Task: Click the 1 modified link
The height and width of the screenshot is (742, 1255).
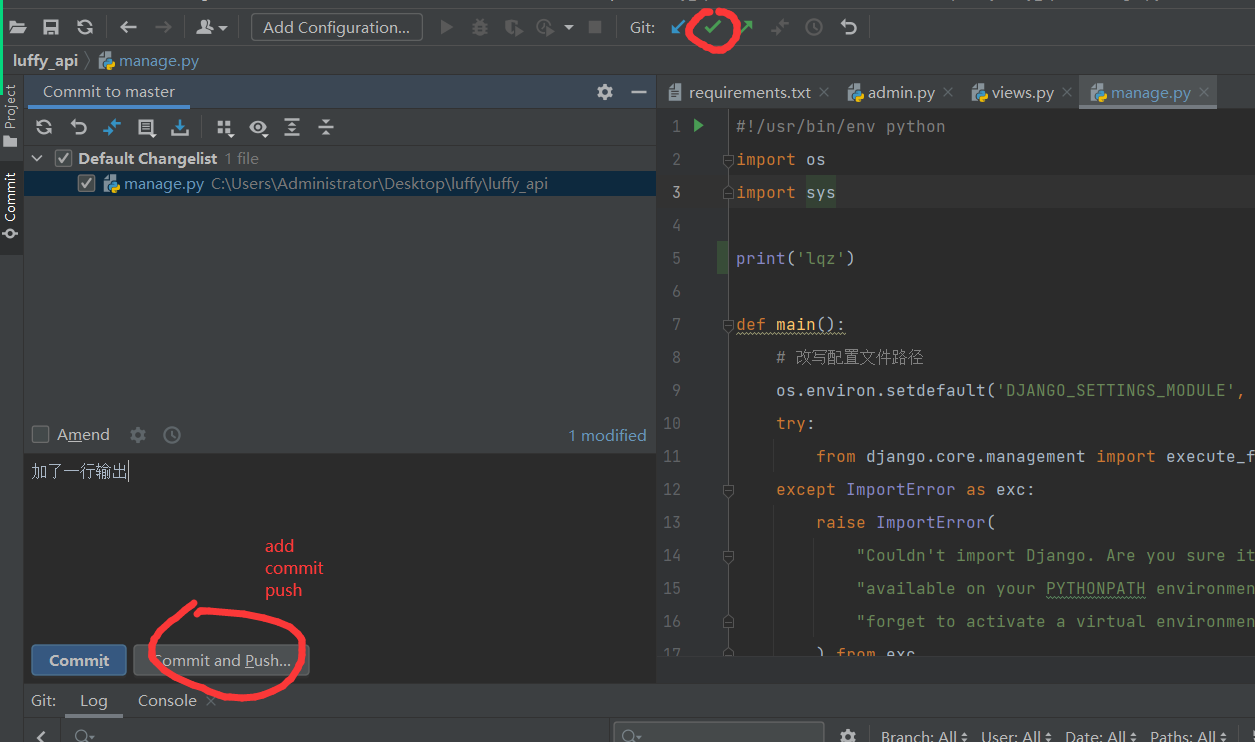Action: click(x=607, y=435)
